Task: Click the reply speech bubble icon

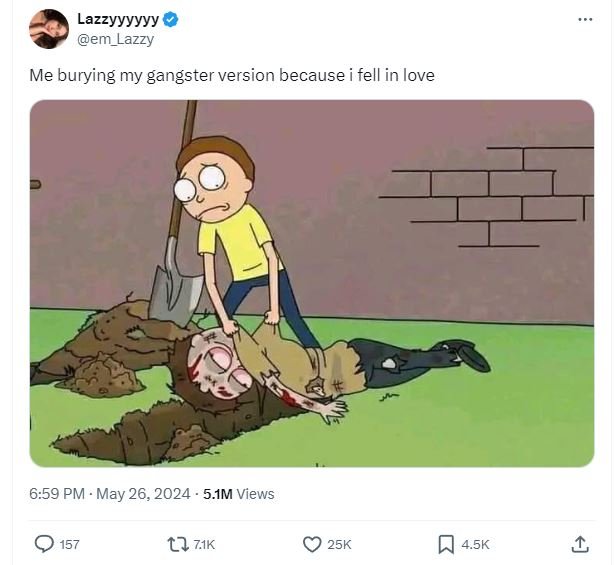Action: (x=44, y=544)
